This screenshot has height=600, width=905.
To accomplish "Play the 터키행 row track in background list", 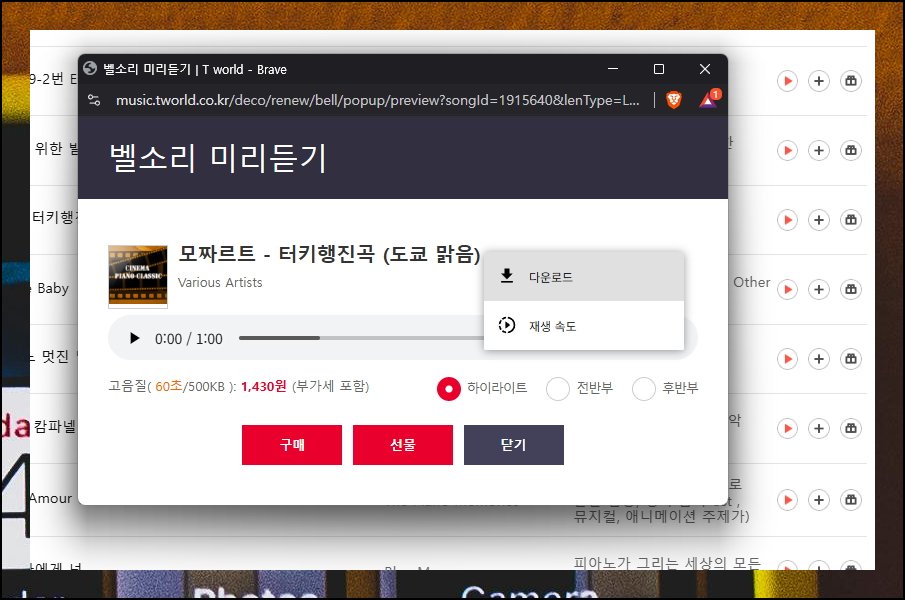I will [787, 220].
